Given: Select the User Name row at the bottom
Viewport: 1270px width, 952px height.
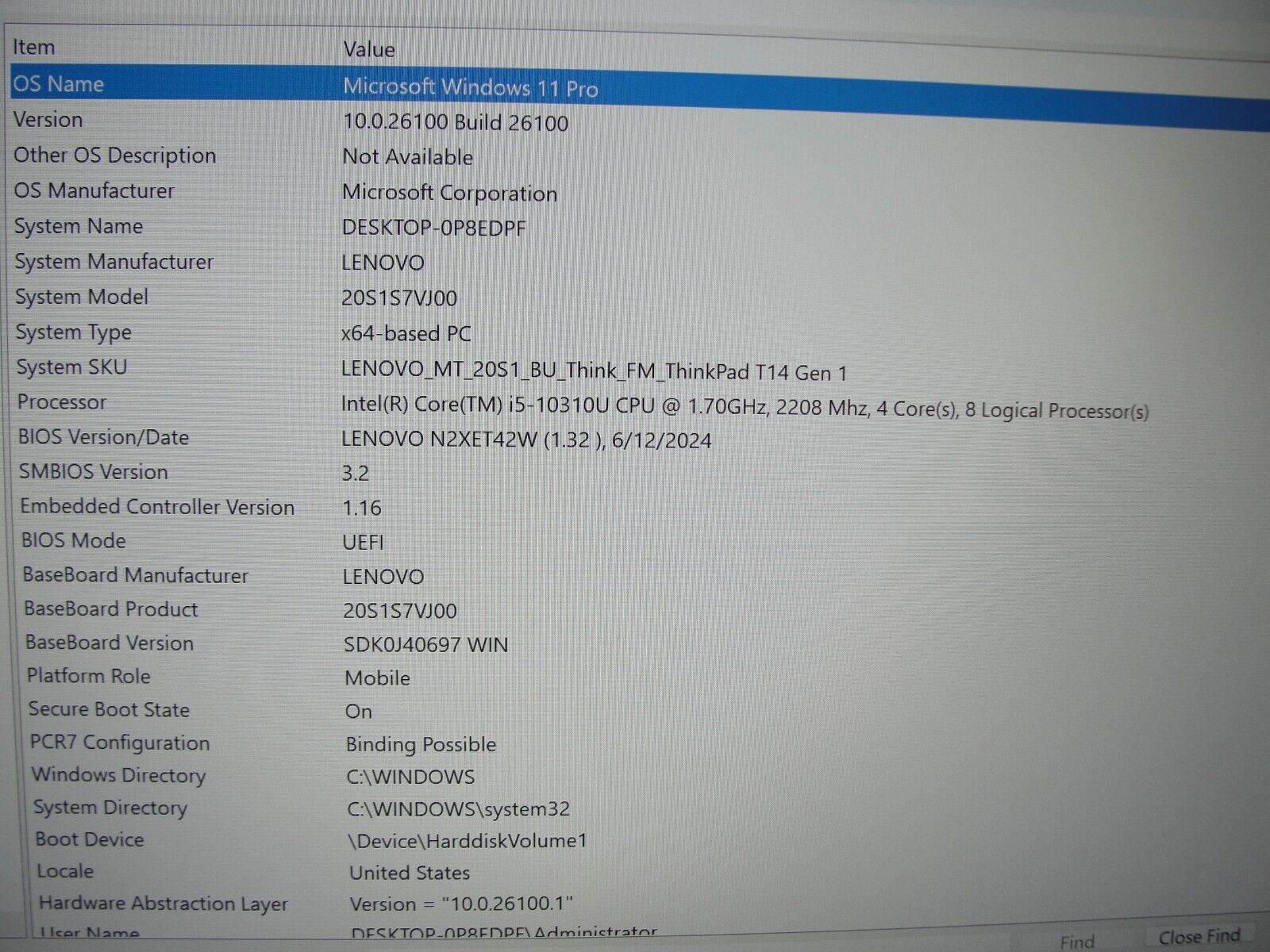Looking at the screenshot, I should point(317,933).
